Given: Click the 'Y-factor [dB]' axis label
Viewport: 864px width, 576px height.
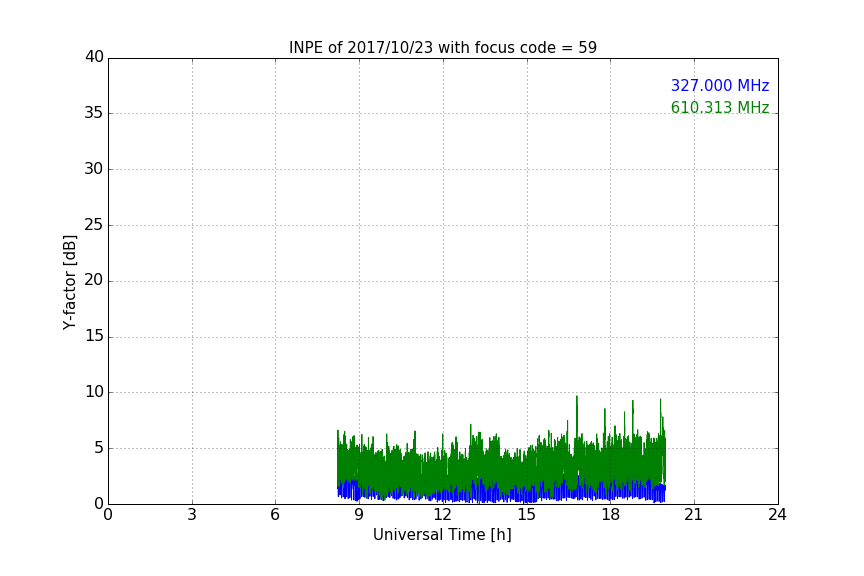Looking at the screenshot, I should point(69,283).
